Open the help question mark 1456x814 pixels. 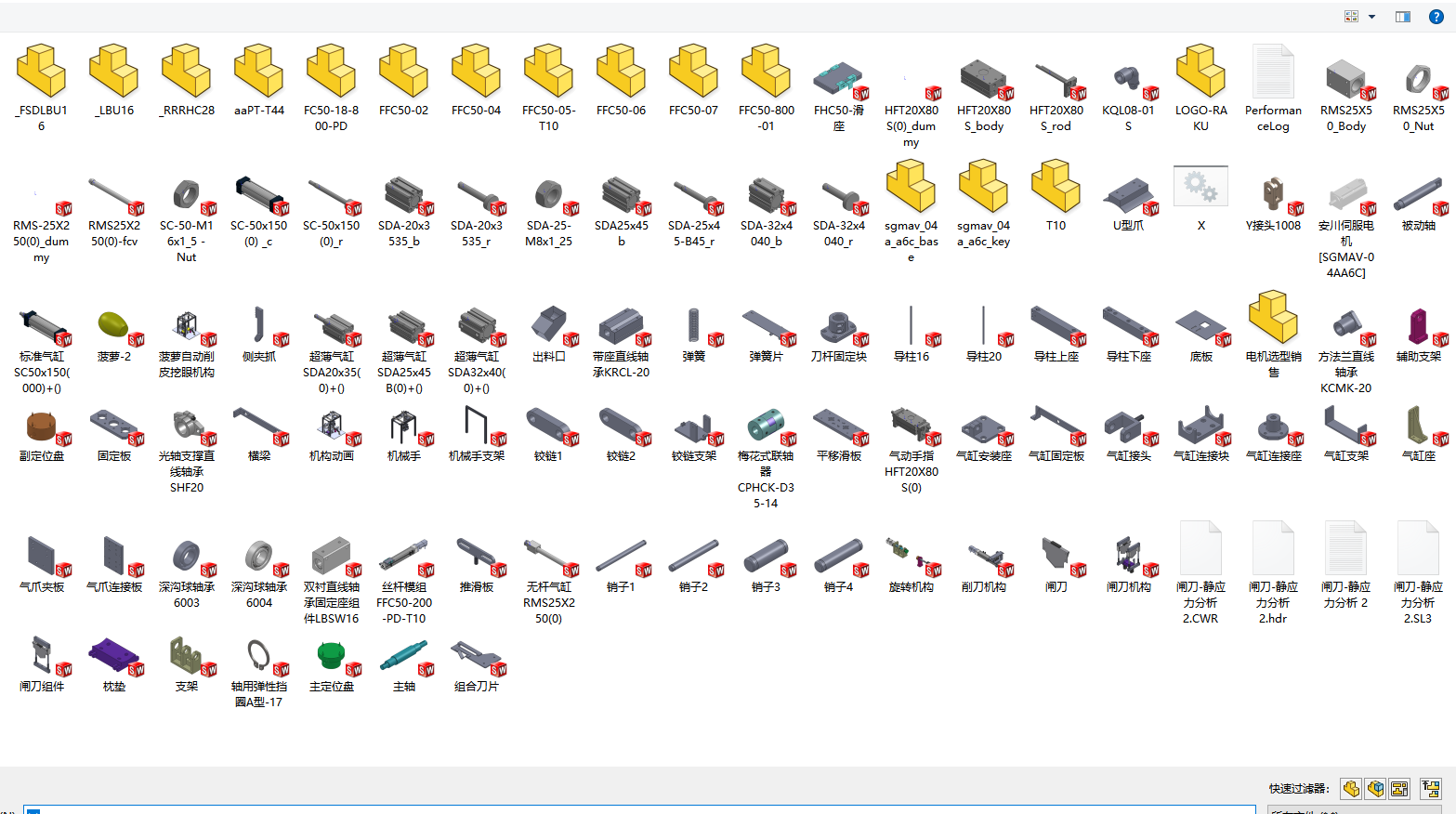pyautogui.click(x=1436, y=17)
